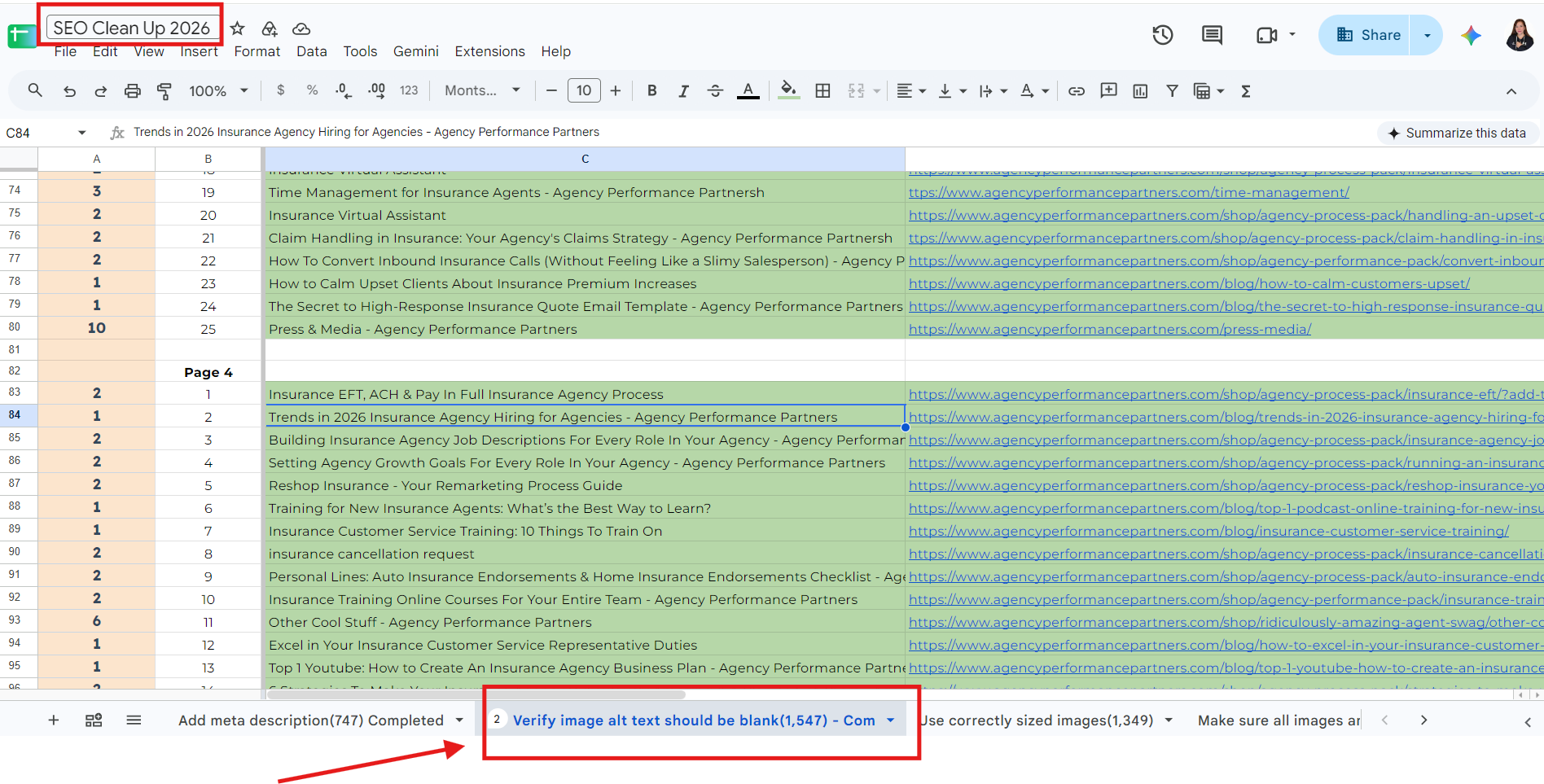Open the how-to-calm-customers-upset blog link
Viewport: 1544px width, 784px height.
tap(1189, 283)
